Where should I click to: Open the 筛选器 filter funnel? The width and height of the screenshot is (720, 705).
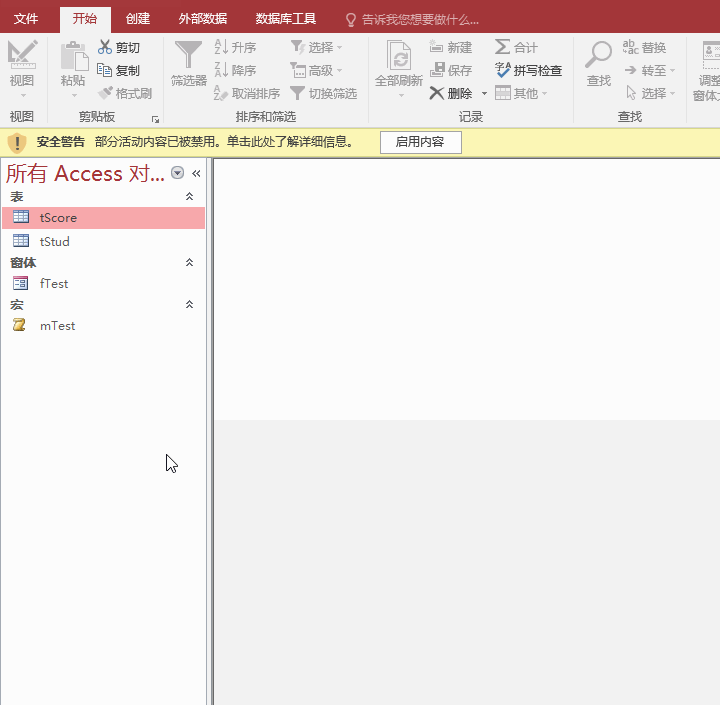pyautogui.click(x=188, y=63)
